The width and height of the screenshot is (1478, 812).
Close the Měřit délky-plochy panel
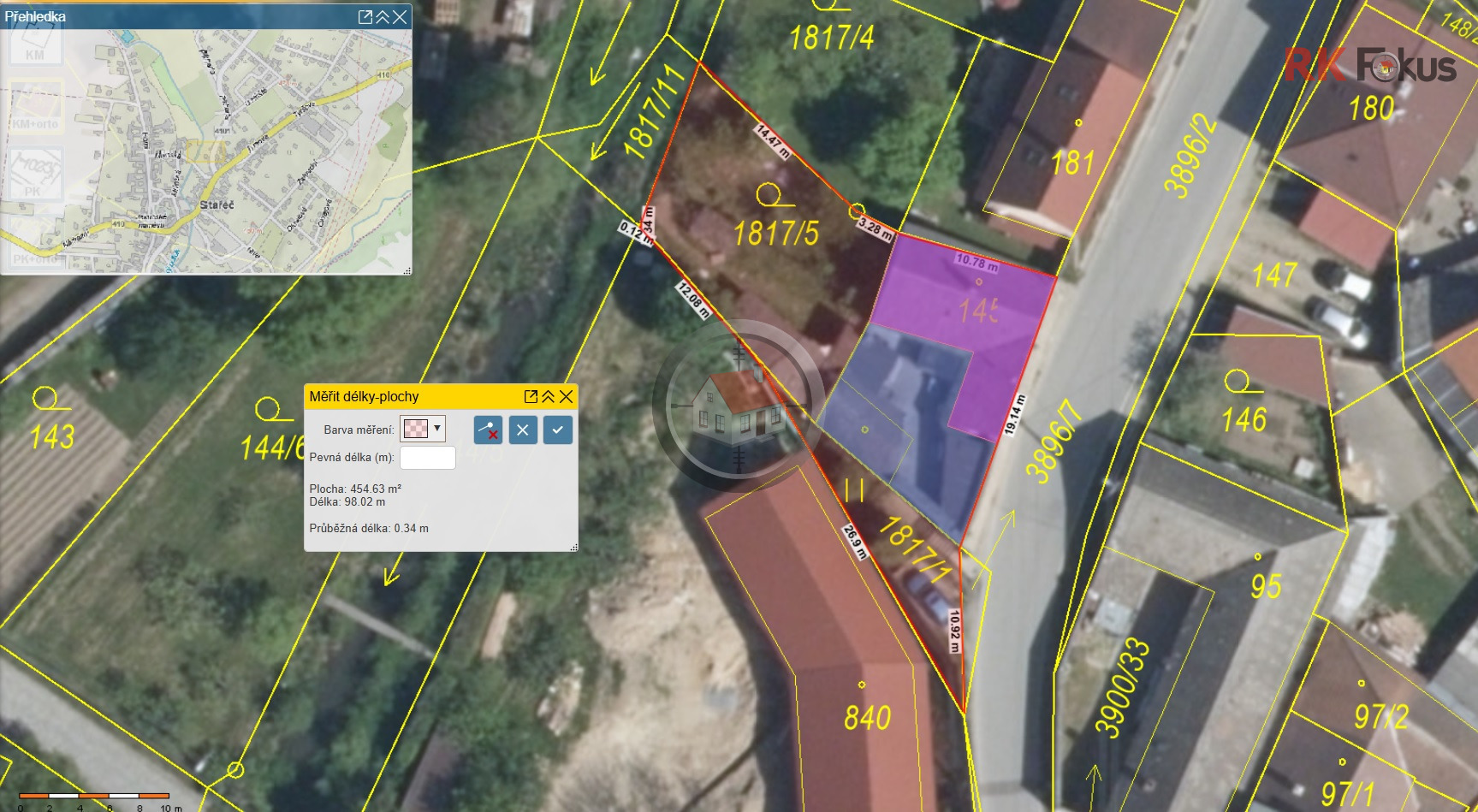tap(566, 396)
